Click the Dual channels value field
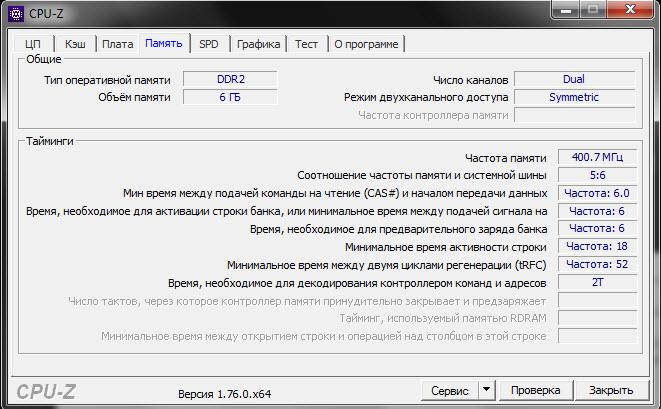The height and width of the screenshot is (409, 661). (x=574, y=79)
